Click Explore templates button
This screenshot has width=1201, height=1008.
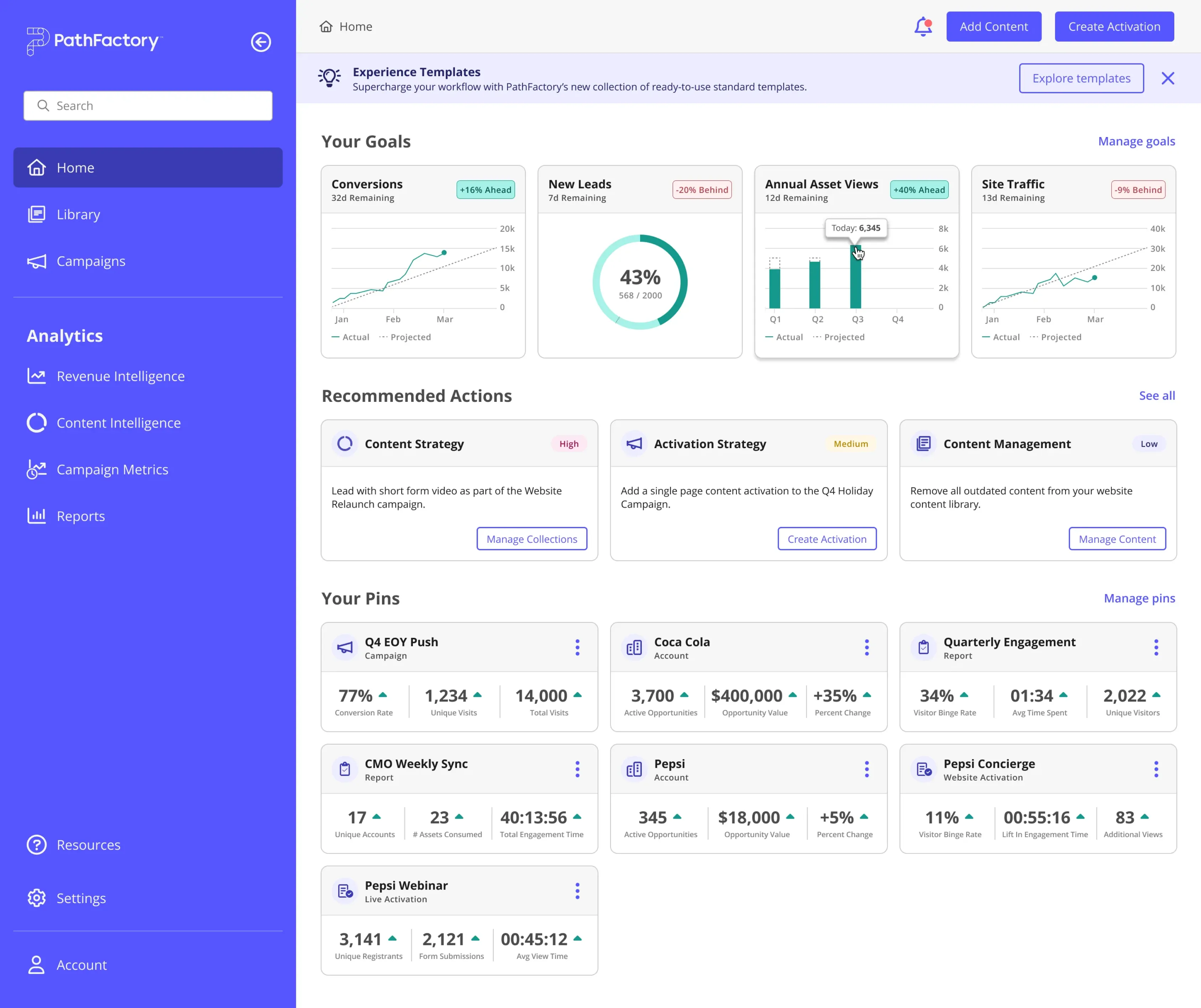point(1081,78)
